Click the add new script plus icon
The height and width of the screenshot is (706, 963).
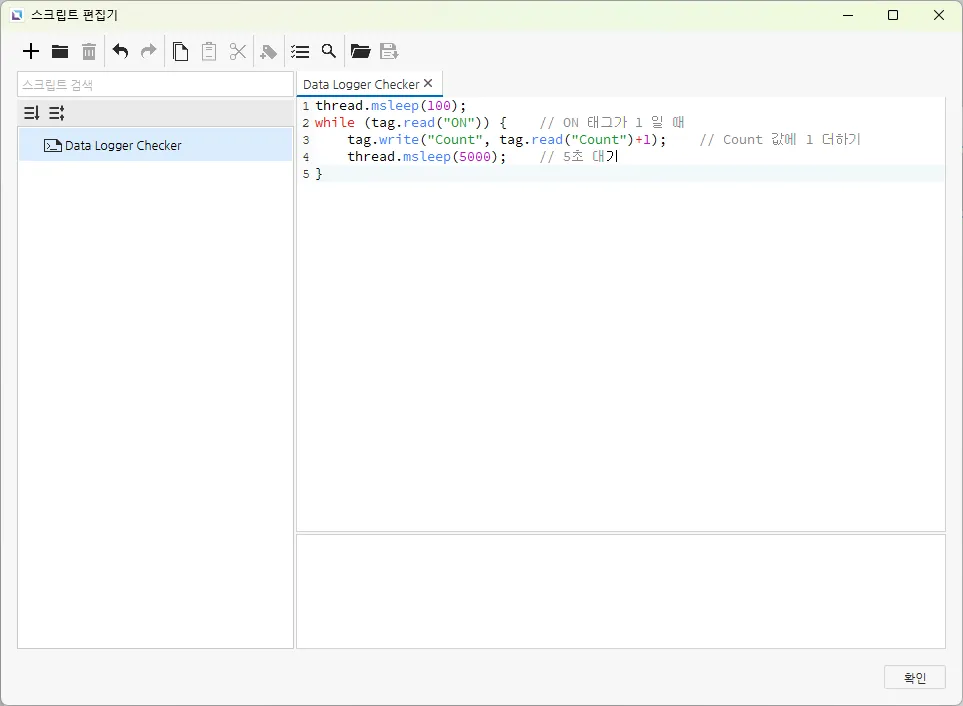point(31,51)
